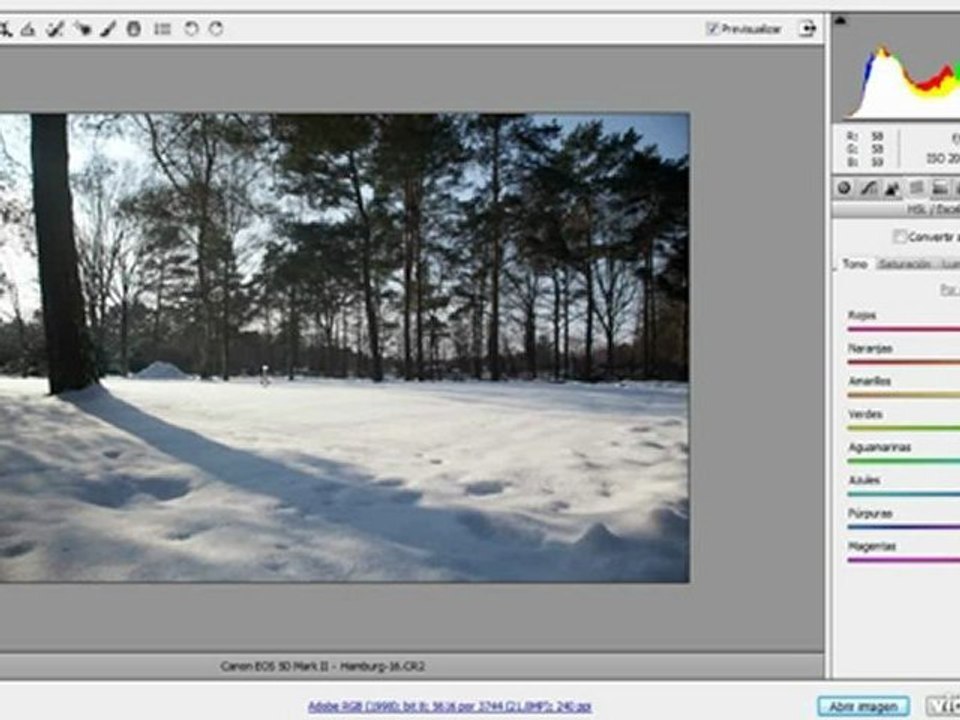The width and height of the screenshot is (960, 720).
Task: Click the Naranjas slider track
Action: (904, 362)
